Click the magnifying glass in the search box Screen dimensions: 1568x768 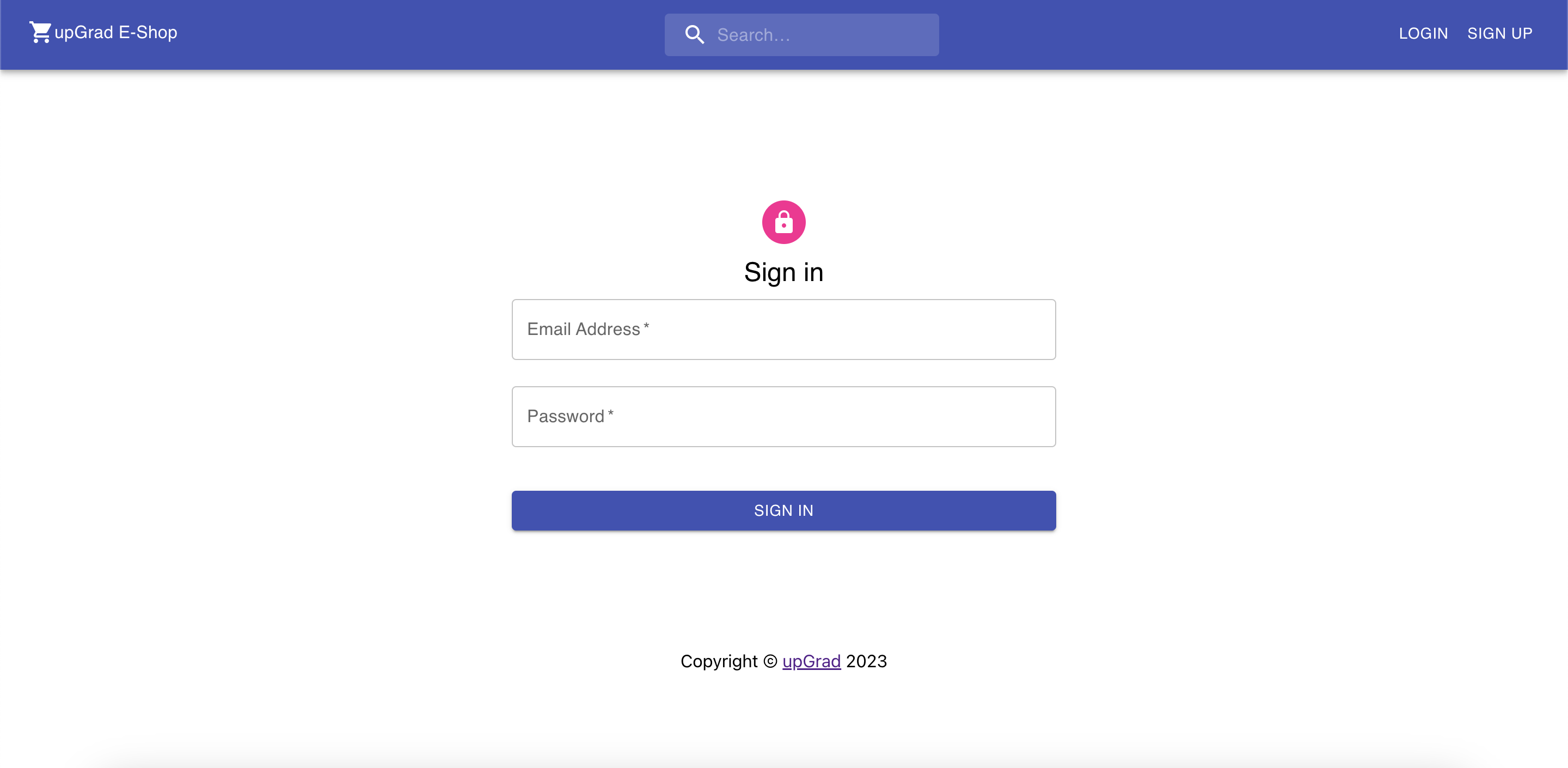coord(694,35)
